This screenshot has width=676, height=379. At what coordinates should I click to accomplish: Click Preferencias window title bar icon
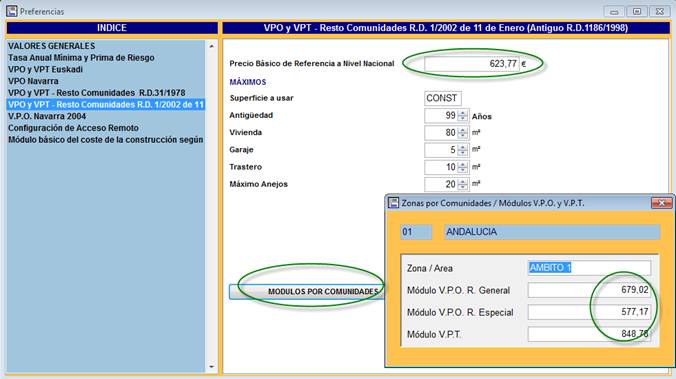coord(12,11)
